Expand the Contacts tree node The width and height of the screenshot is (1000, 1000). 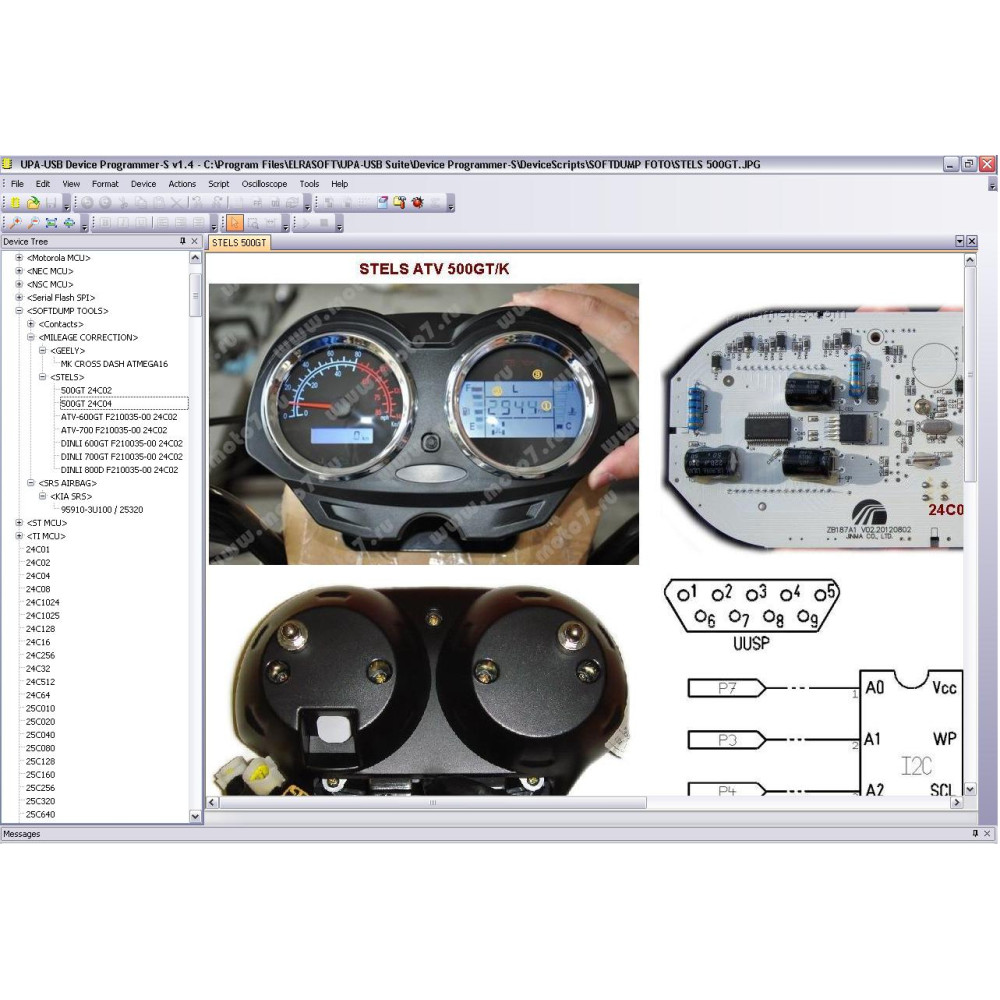[x=31, y=324]
